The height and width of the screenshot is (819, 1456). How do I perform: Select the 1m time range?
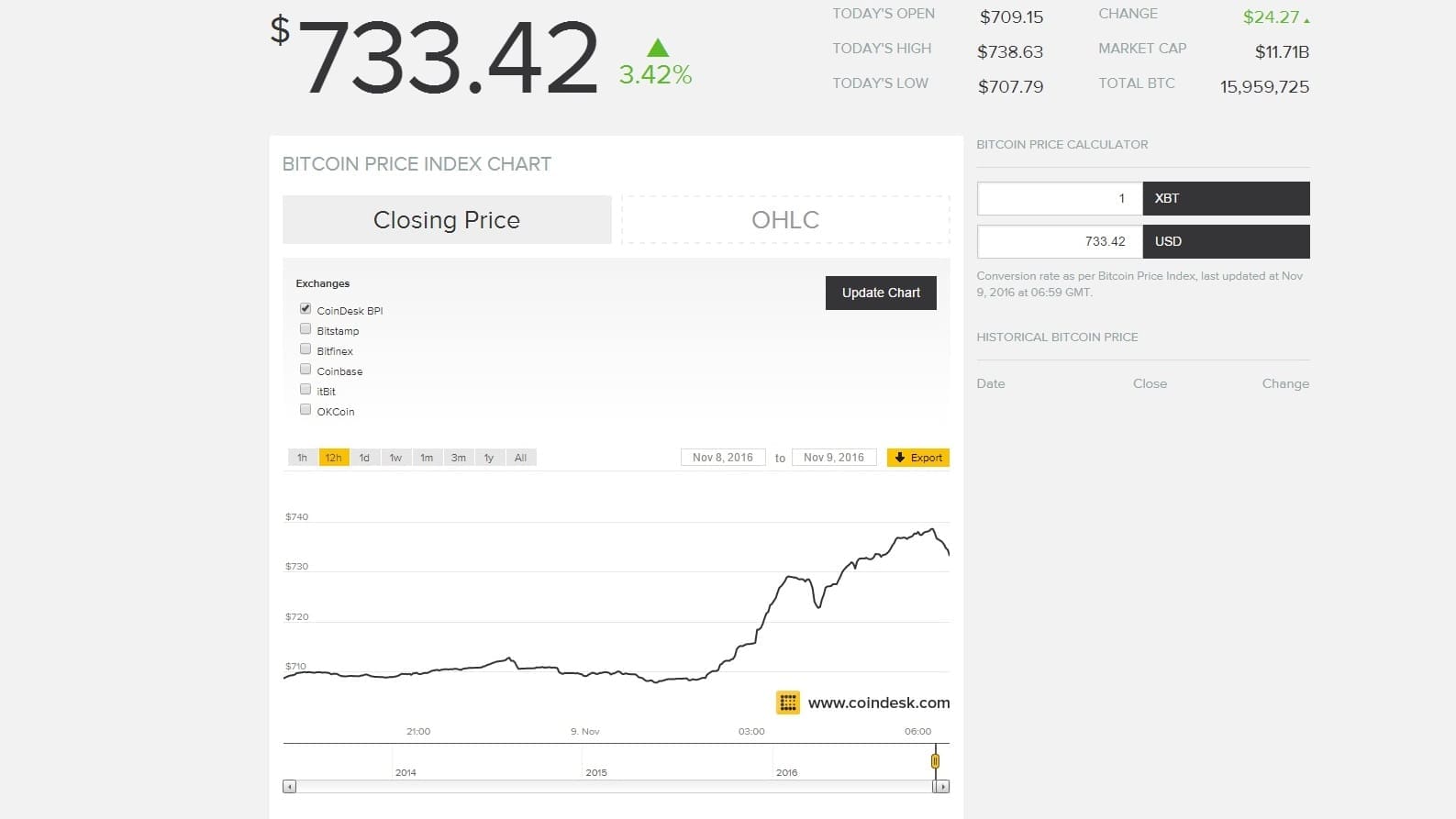(x=427, y=458)
